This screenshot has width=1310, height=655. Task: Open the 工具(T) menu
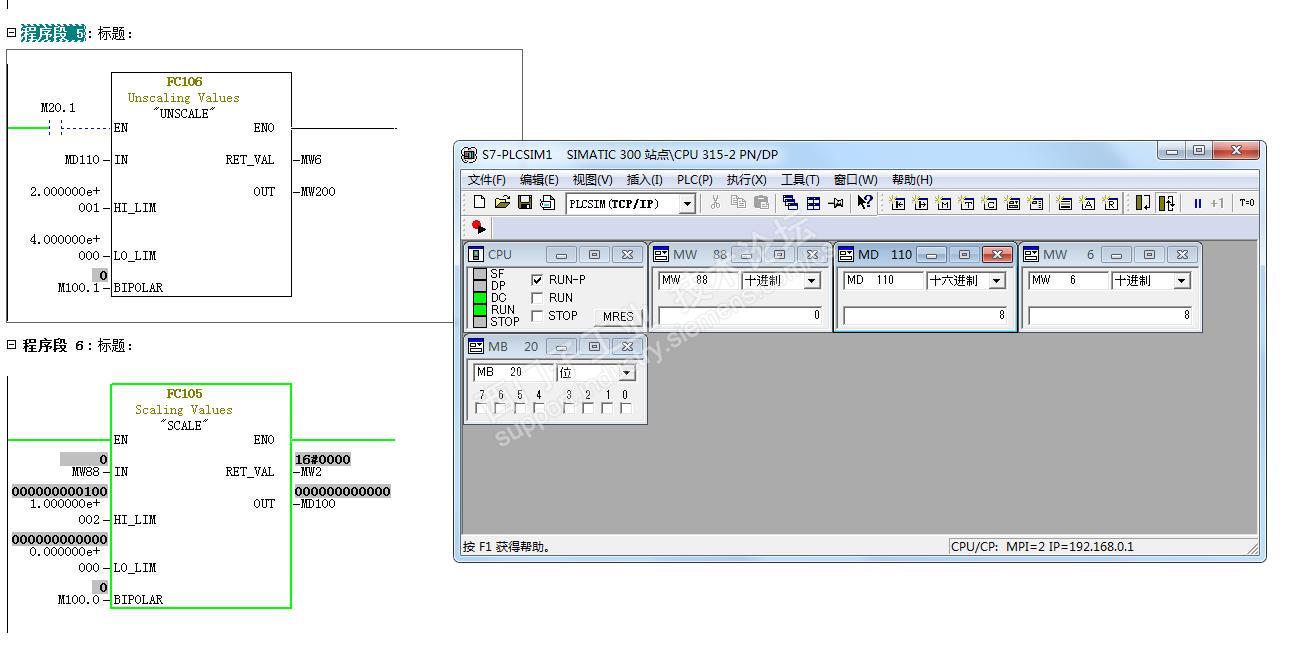click(x=800, y=180)
